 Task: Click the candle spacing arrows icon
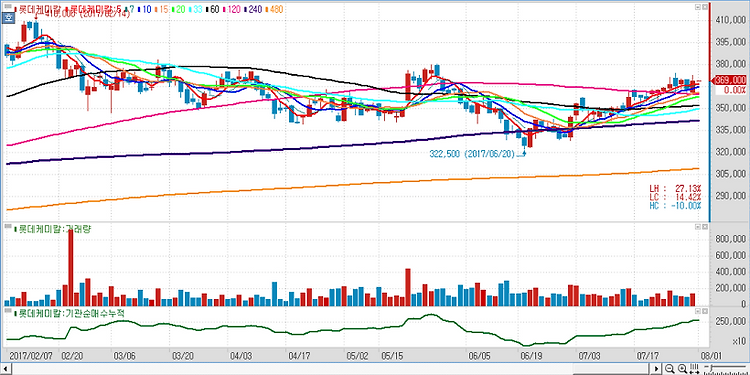pyautogui.click(x=694, y=368)
